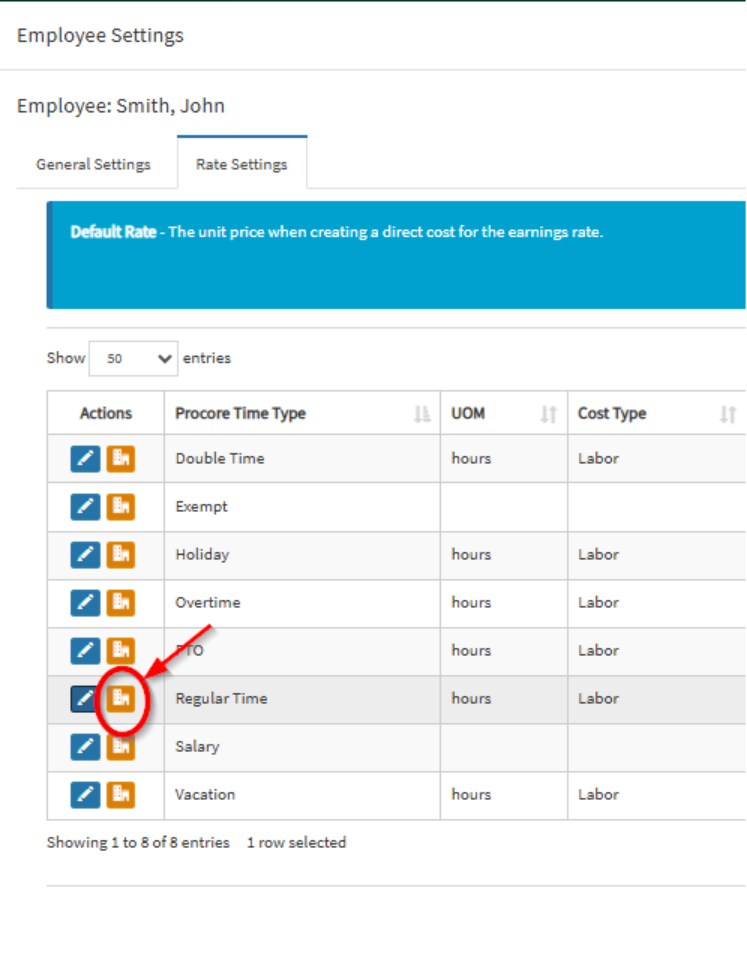Viewport: 747px width, 954px height.
Task: Sort by Procore Time Type column
Action: [302, 414]
